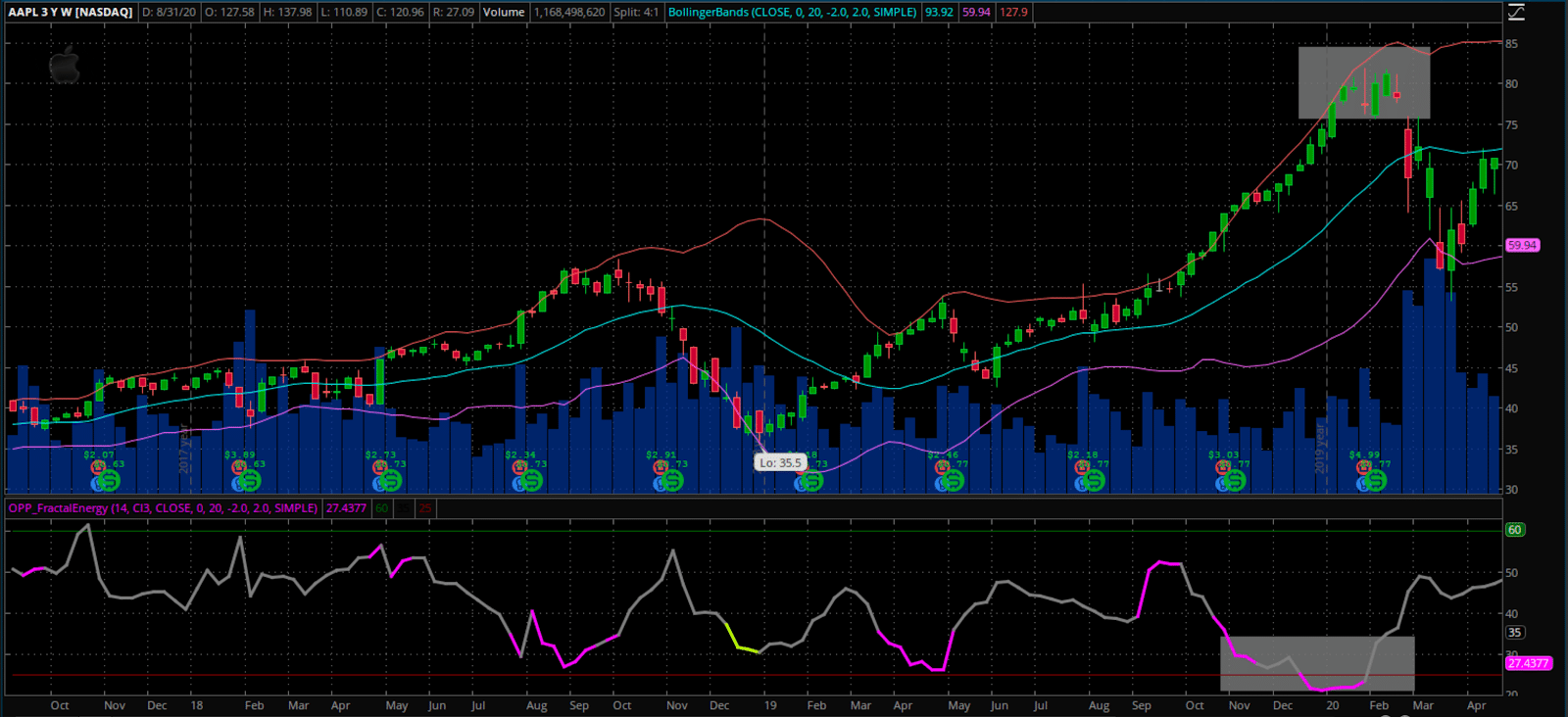
Task: Click the red 127.9 value in header
Action: (1013, 12)
